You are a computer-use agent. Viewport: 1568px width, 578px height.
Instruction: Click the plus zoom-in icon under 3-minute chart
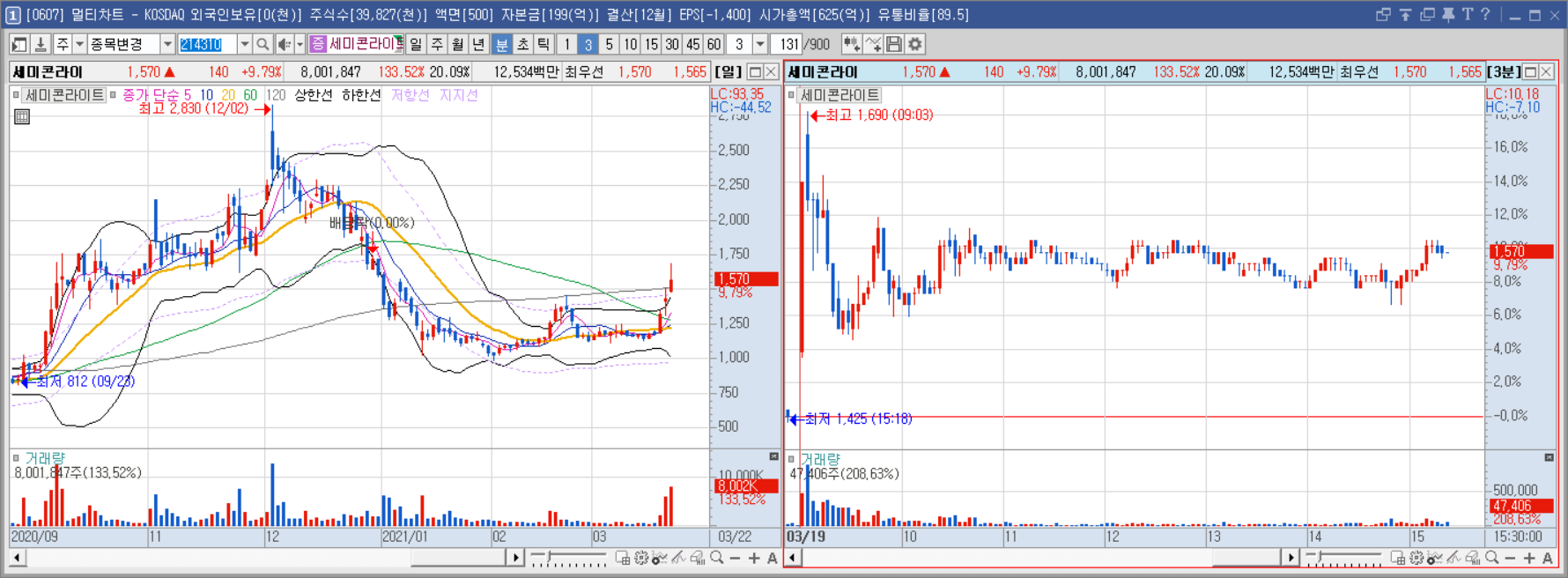[x=1528, y=558]
